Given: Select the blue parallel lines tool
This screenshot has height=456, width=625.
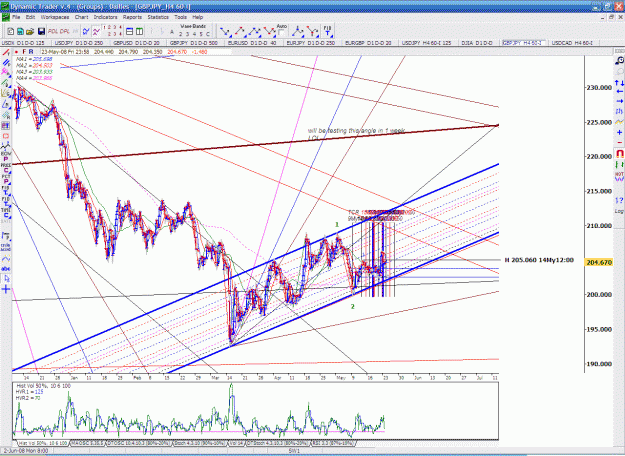Looking at the screenshot, I should pos(6,63).
